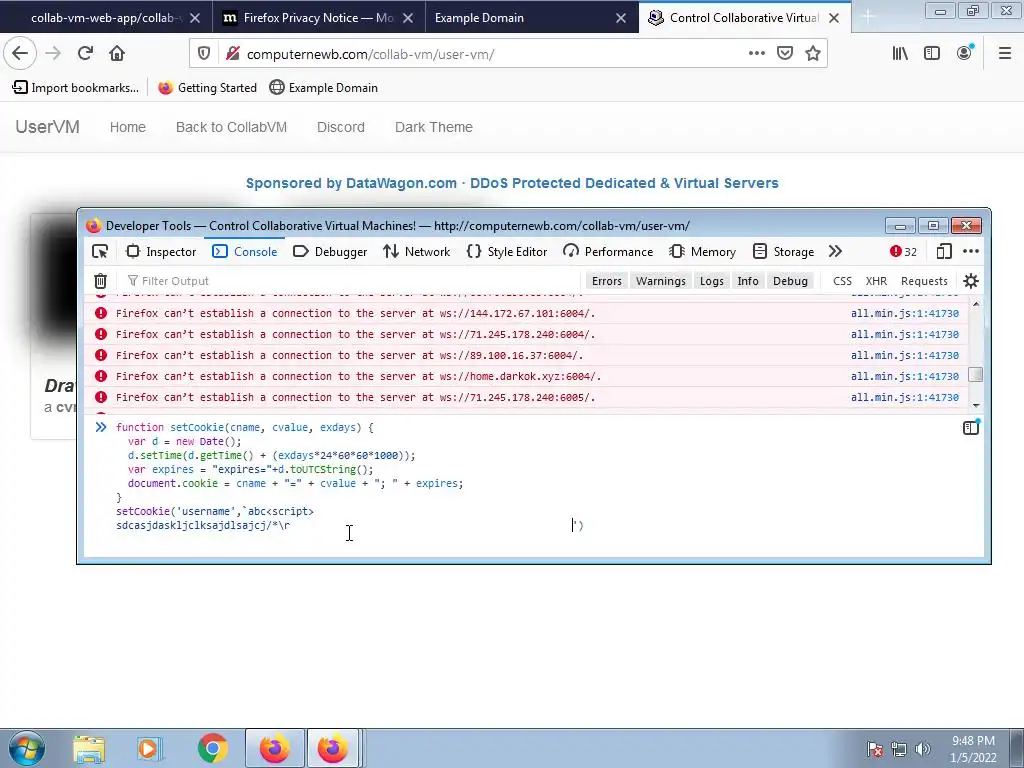Open the Firefox hamburger menu
This screenshot has height=768, width=1024.
coord(1005,54)
